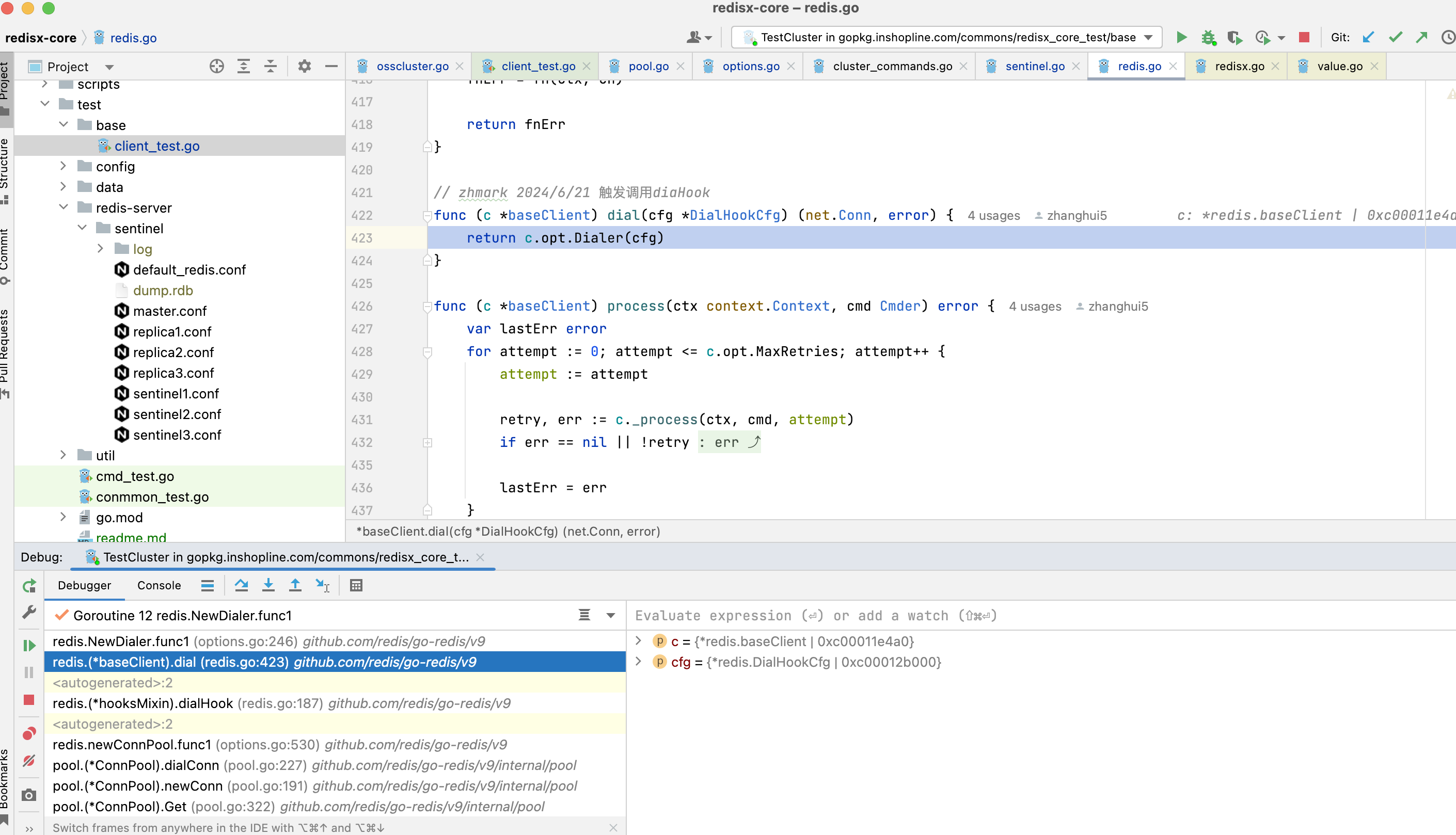Expand All in Project panel
Viewport: 1456px width, 835px height.
click(x=243, y=67)
